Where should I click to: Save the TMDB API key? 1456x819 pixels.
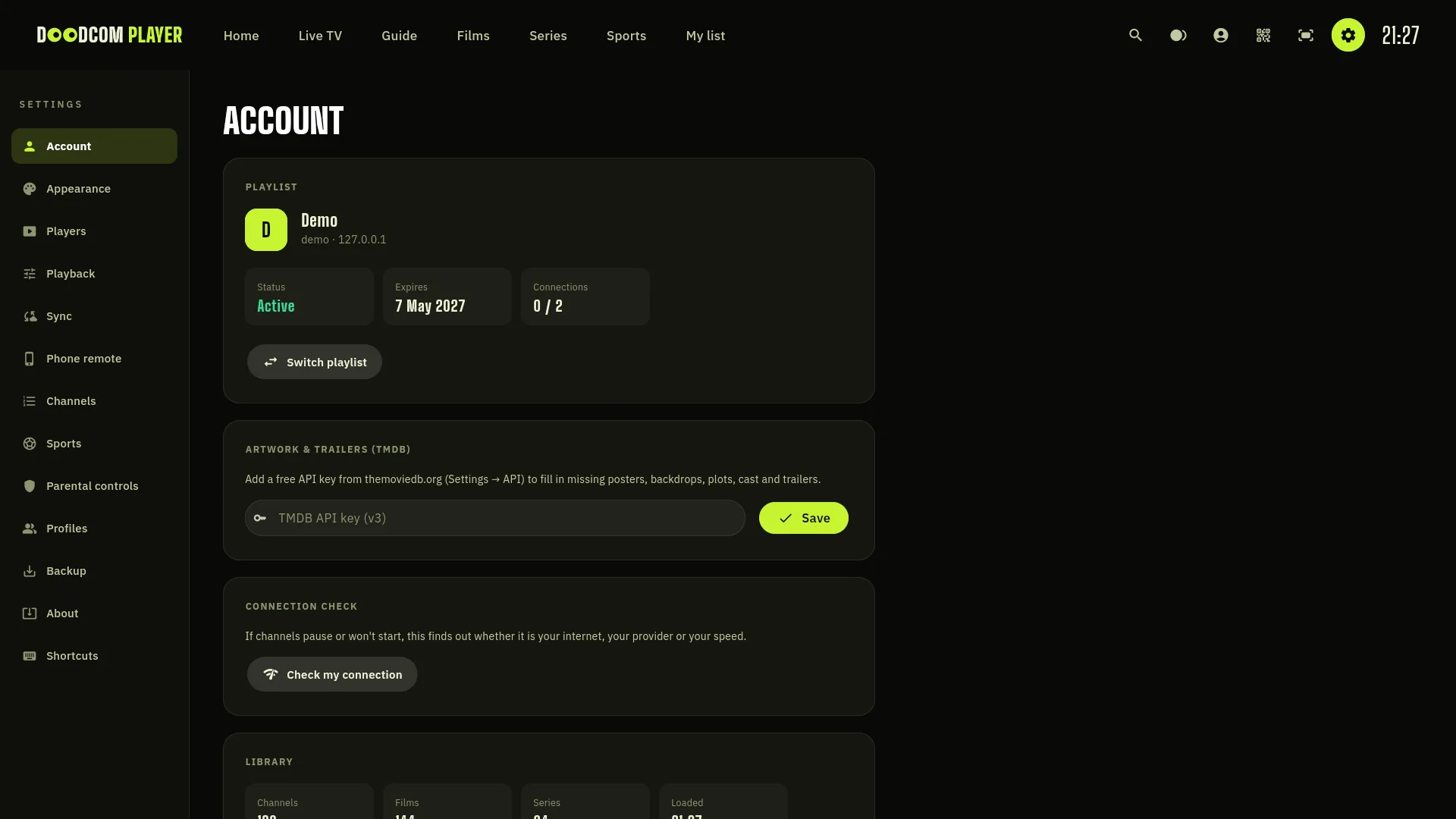[803, 518]
